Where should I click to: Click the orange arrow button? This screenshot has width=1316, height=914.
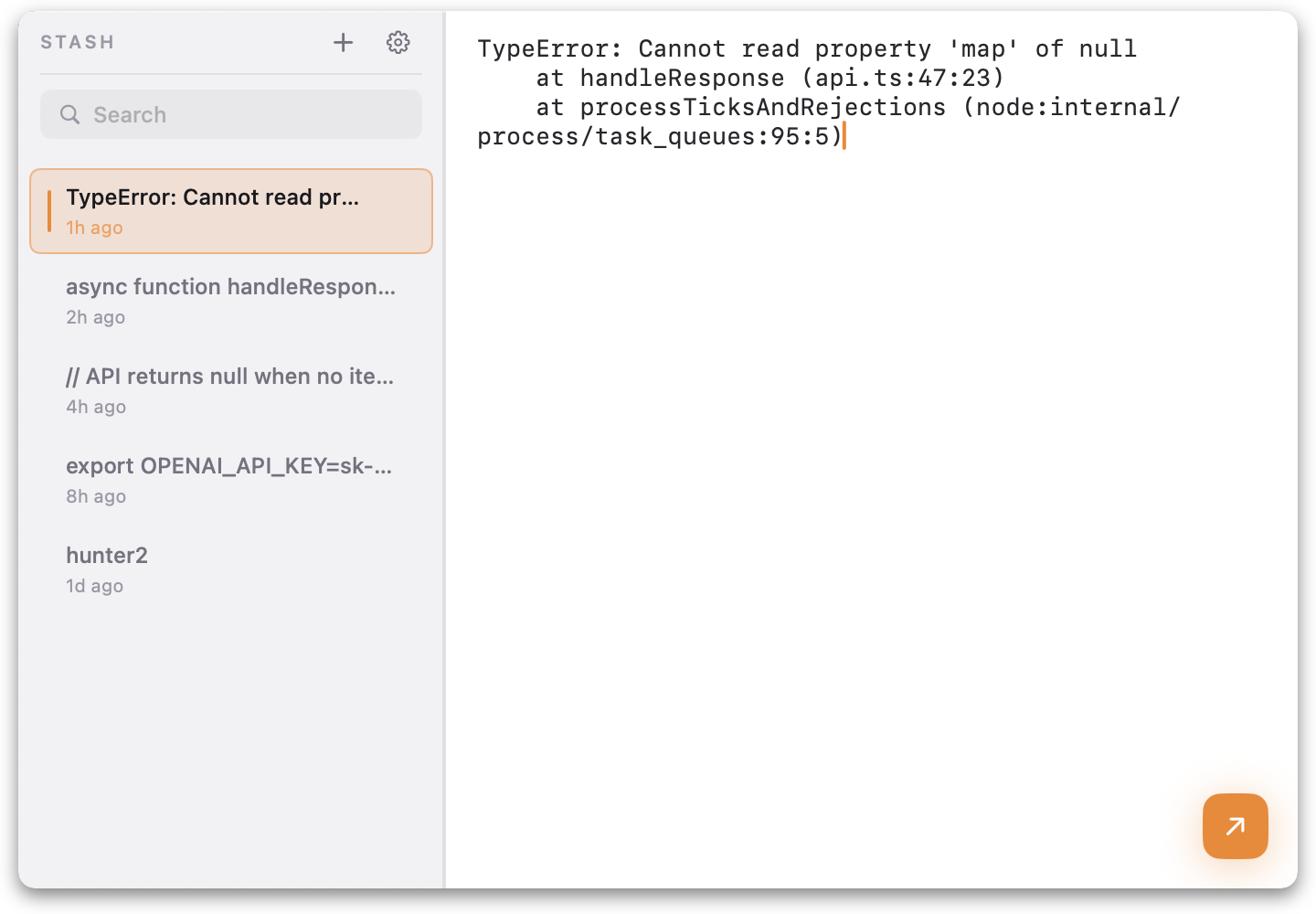pos(1235,826)
